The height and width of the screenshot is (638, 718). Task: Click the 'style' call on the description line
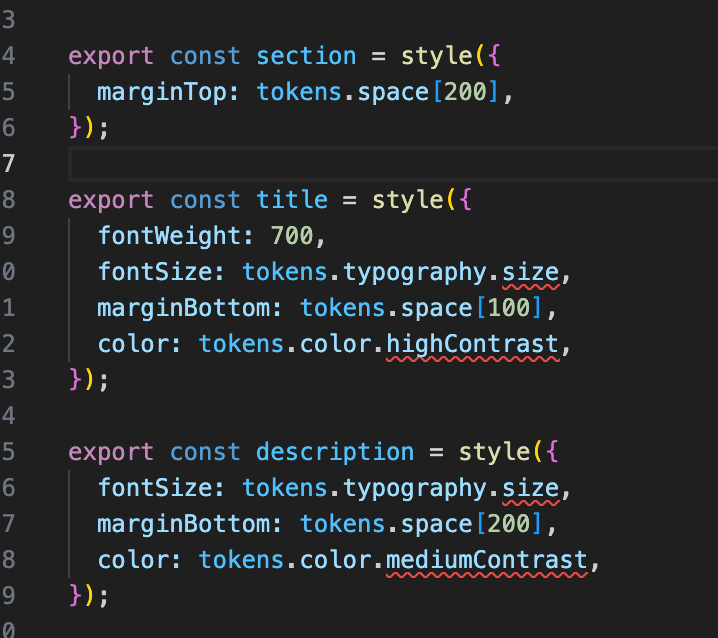494,453
